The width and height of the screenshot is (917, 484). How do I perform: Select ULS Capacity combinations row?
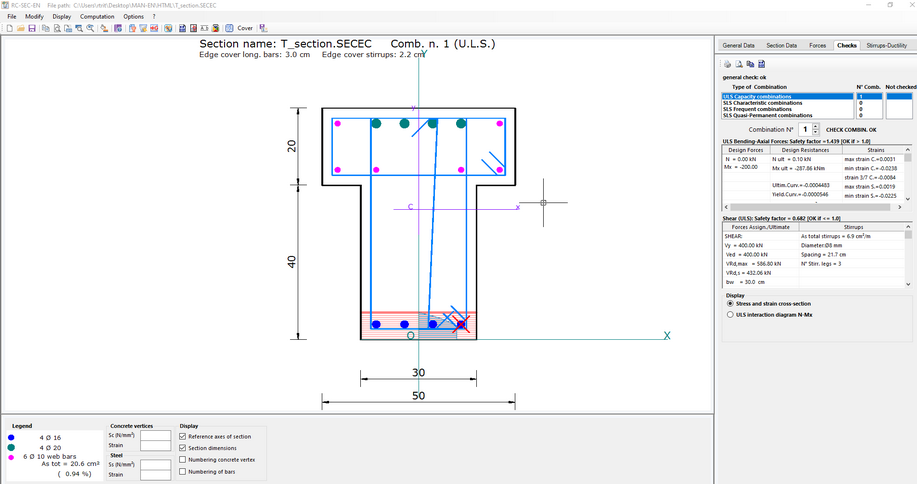[x=788, y=96]
